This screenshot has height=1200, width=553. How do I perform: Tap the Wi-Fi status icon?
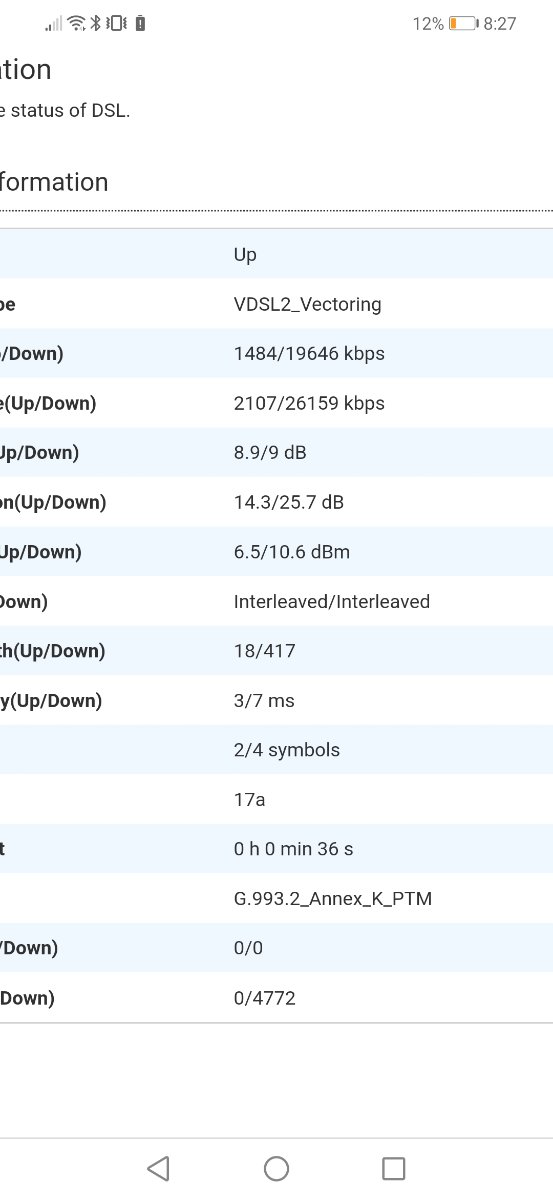coord(76,23)
